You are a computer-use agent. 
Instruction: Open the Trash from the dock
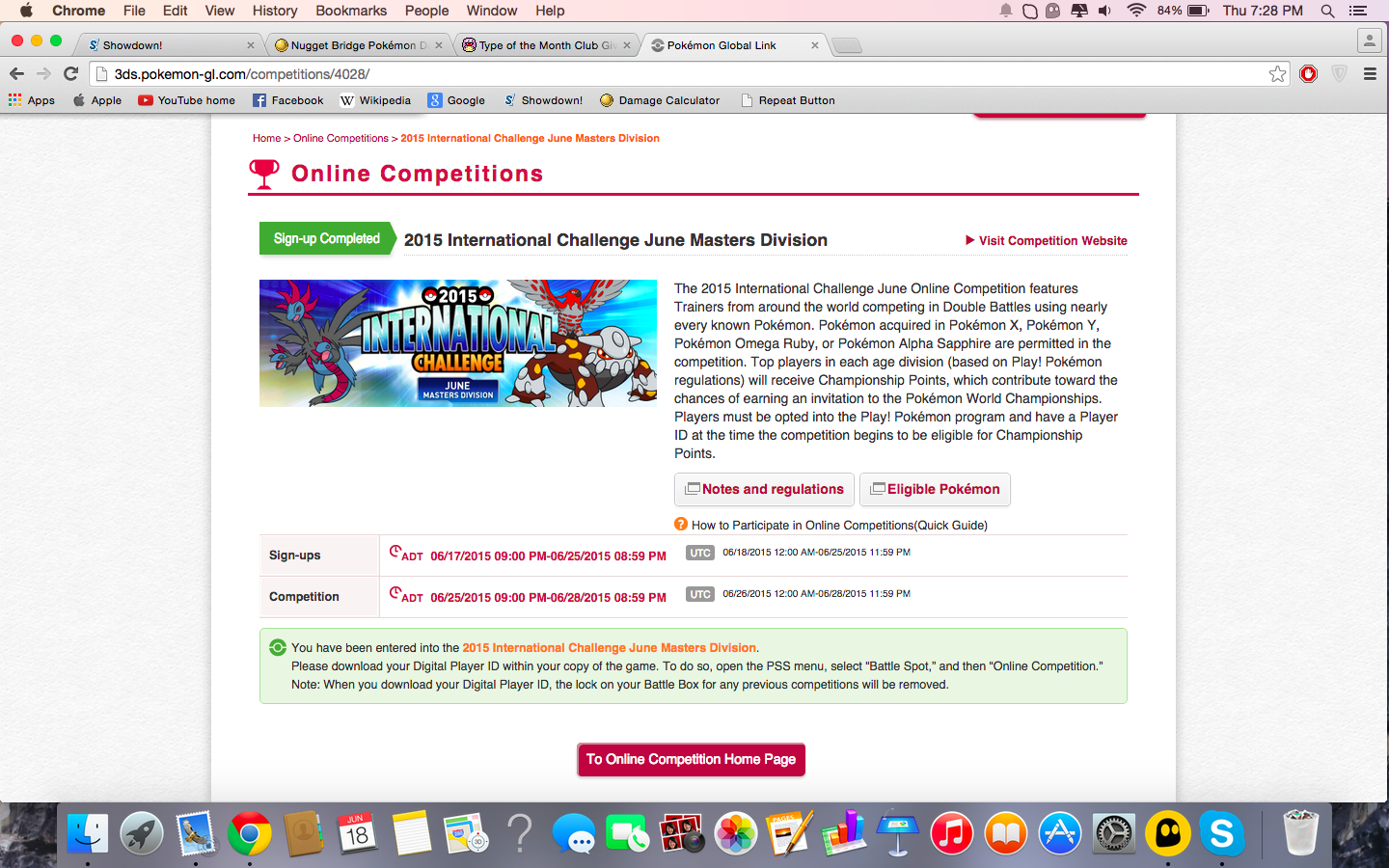1300,833
